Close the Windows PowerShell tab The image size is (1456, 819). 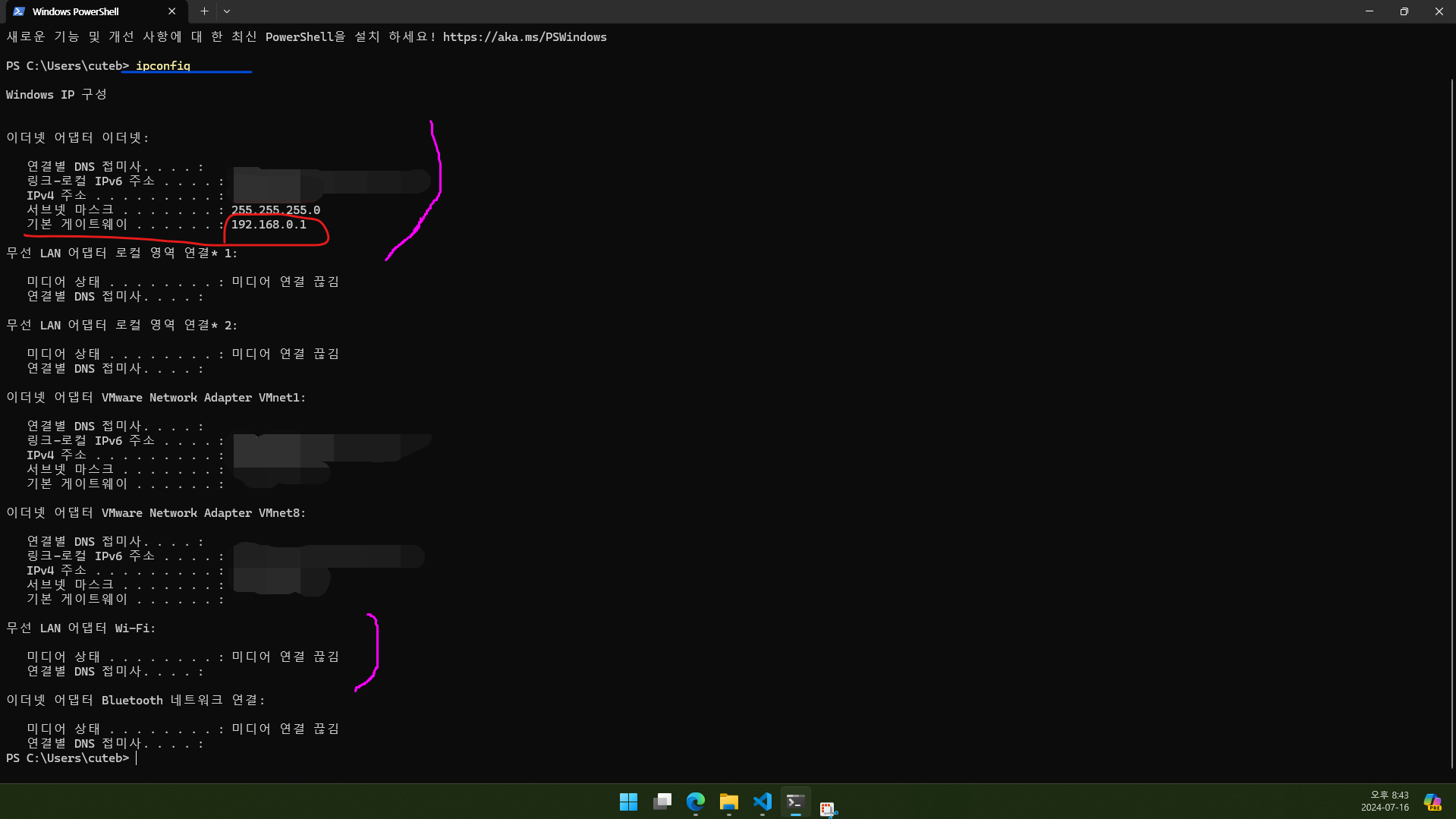(171, 11)
